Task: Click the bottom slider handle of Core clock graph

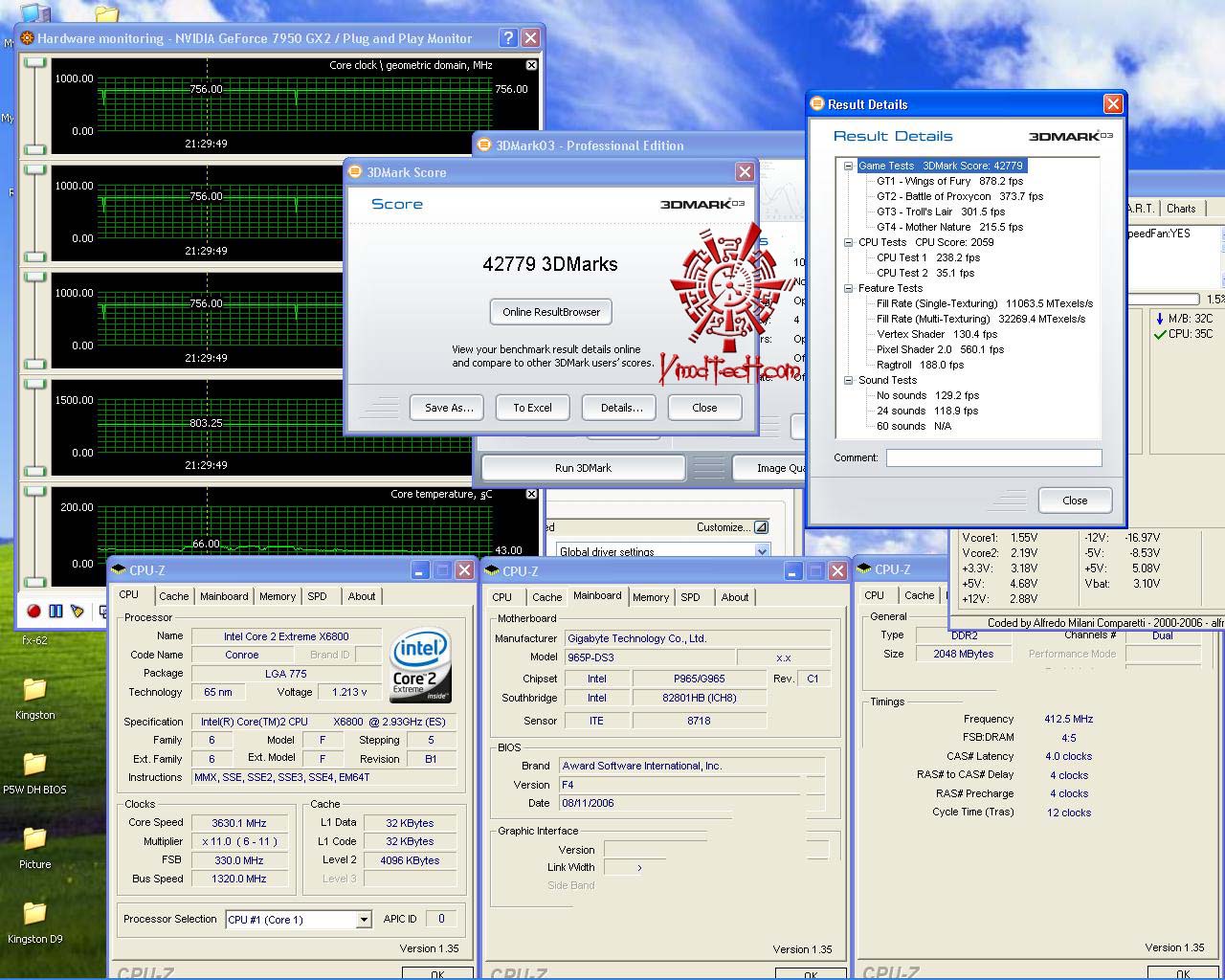Action: pos(34,149)
